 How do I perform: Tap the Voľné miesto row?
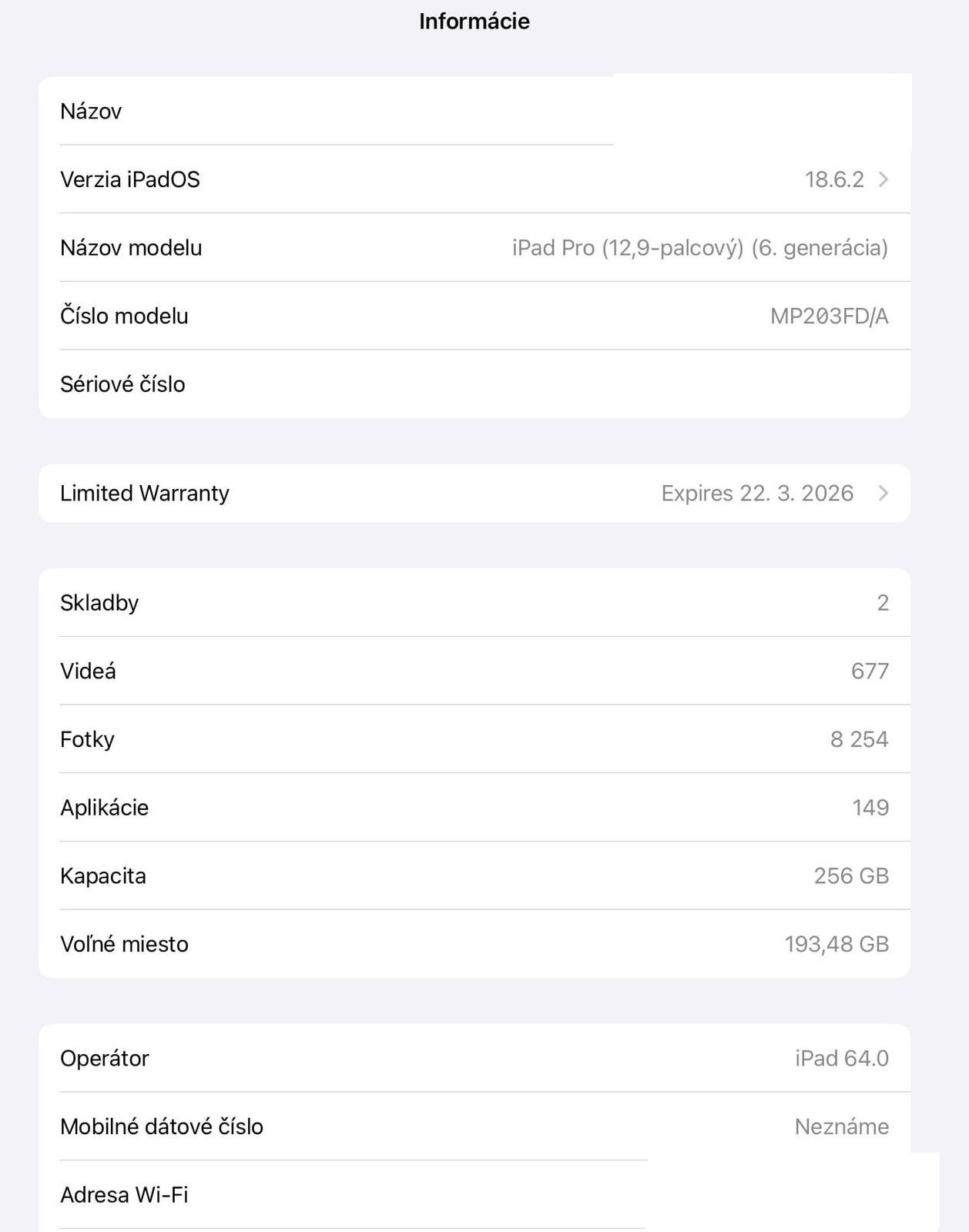[474, 944]
